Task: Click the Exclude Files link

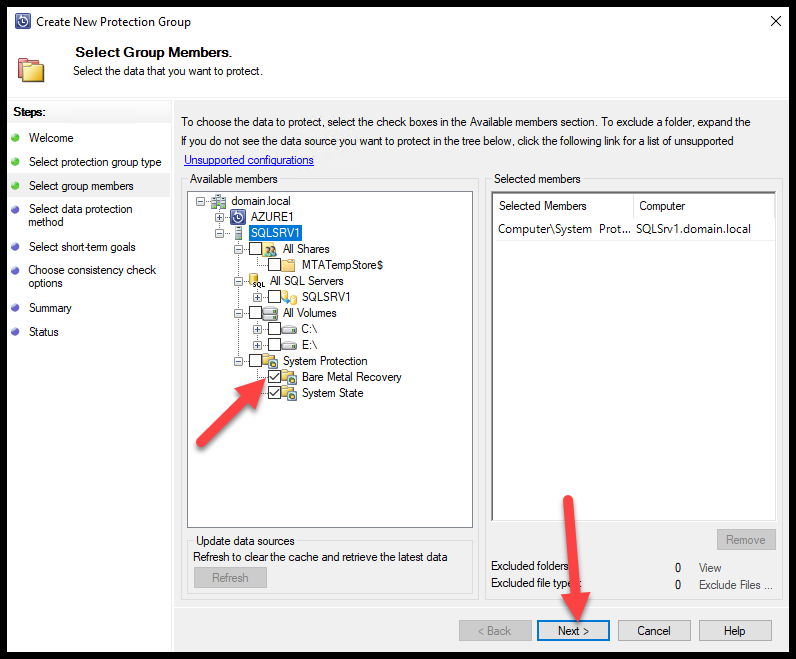Action: 736,585
